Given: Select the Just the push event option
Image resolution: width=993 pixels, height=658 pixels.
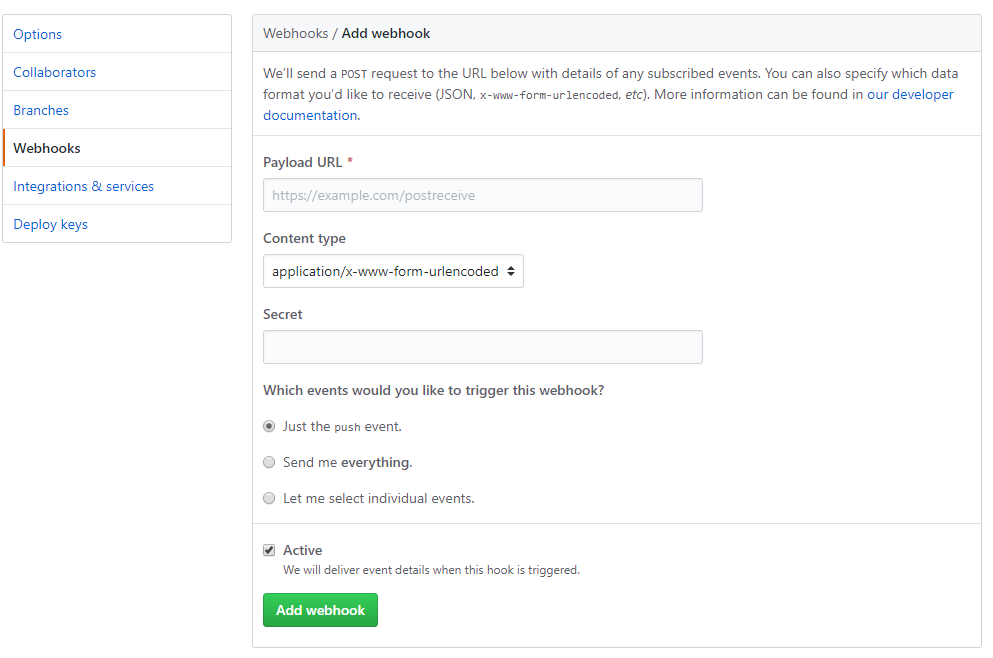Looking at the screenshot, I should coord(269,426).
